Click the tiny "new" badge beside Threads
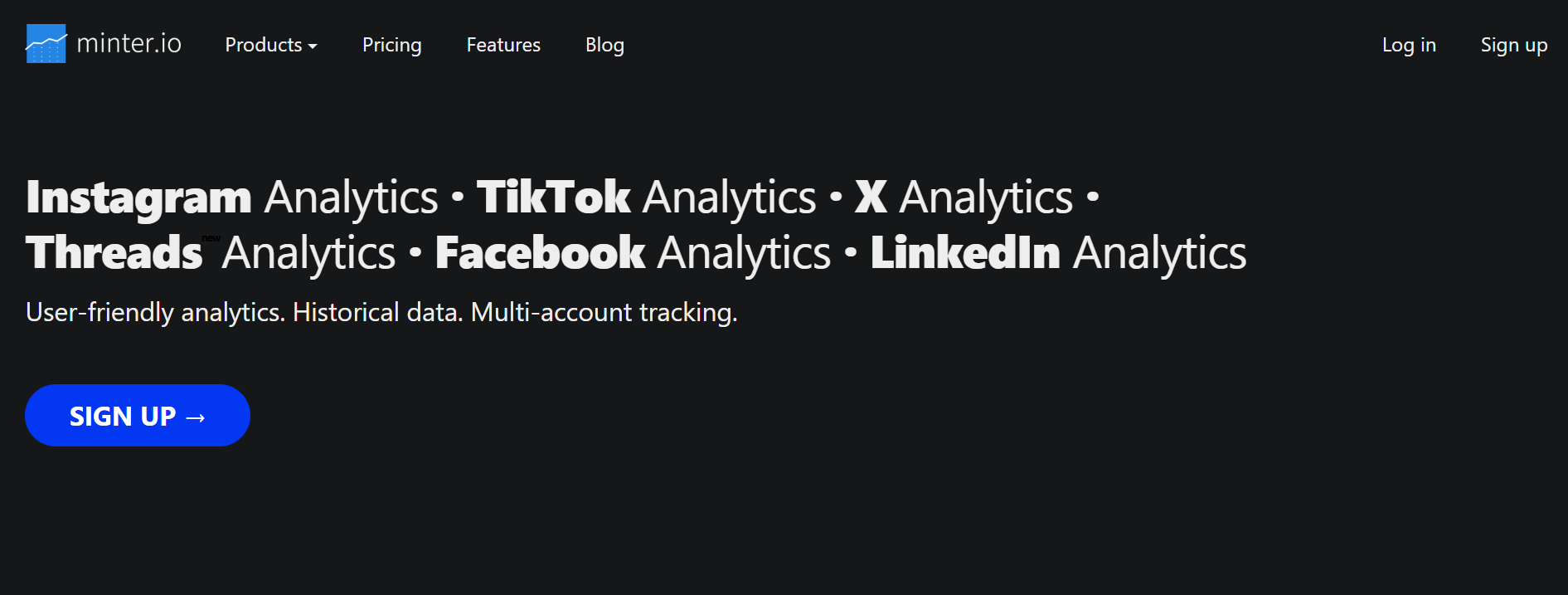 (211, 238)
